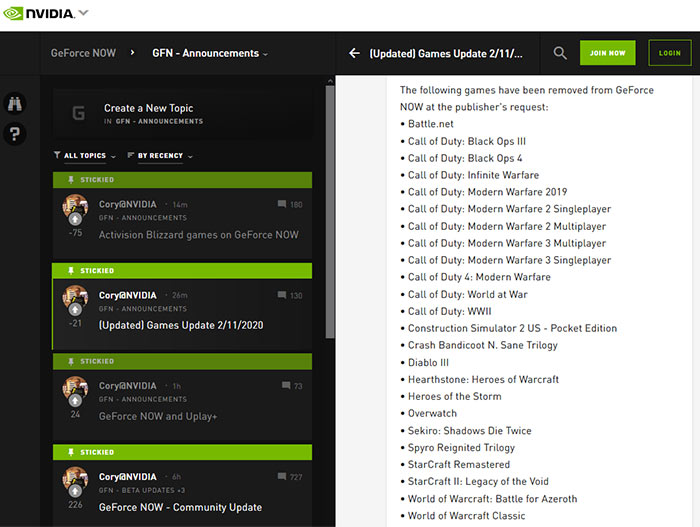700x527 pixels.
Task: Click 'Crash Bandicoot N. Sane Trilogy' entry
Action: [483, 345]
